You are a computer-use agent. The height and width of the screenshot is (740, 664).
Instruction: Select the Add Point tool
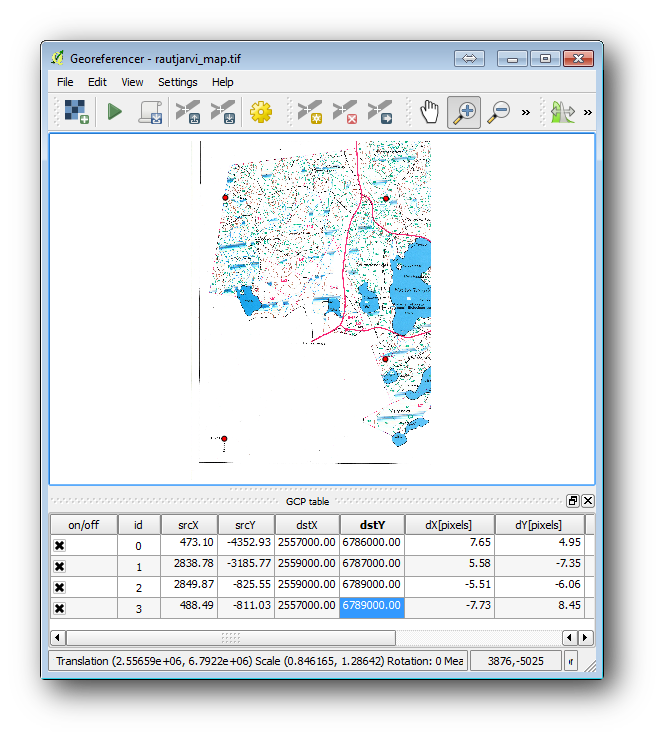309,112
